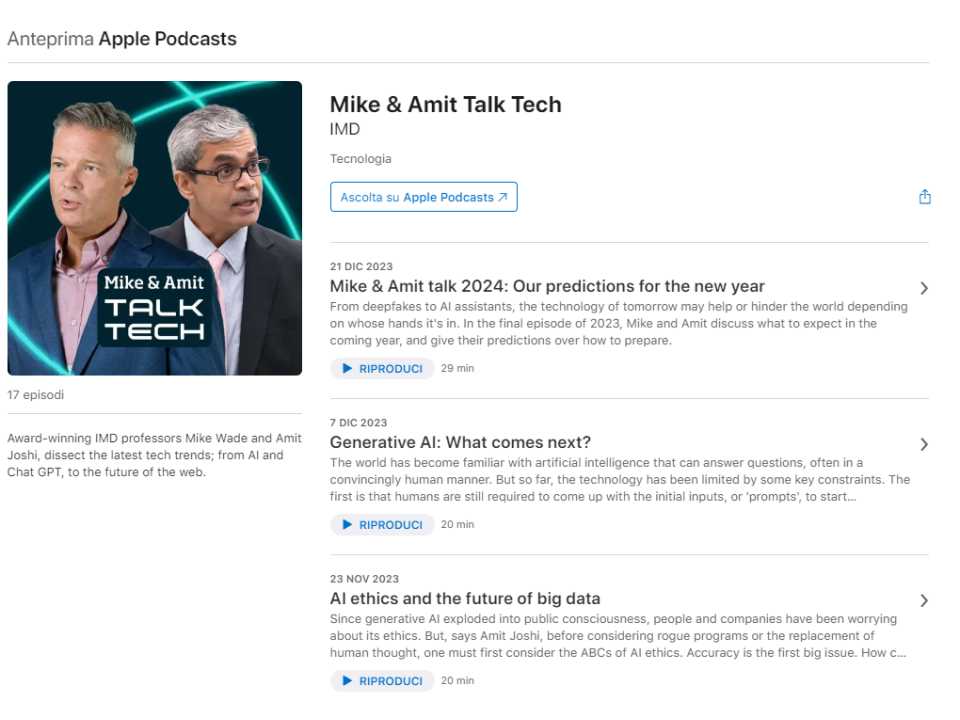
Task: Click the '17 episodi' count text
Action: [36, 395]
